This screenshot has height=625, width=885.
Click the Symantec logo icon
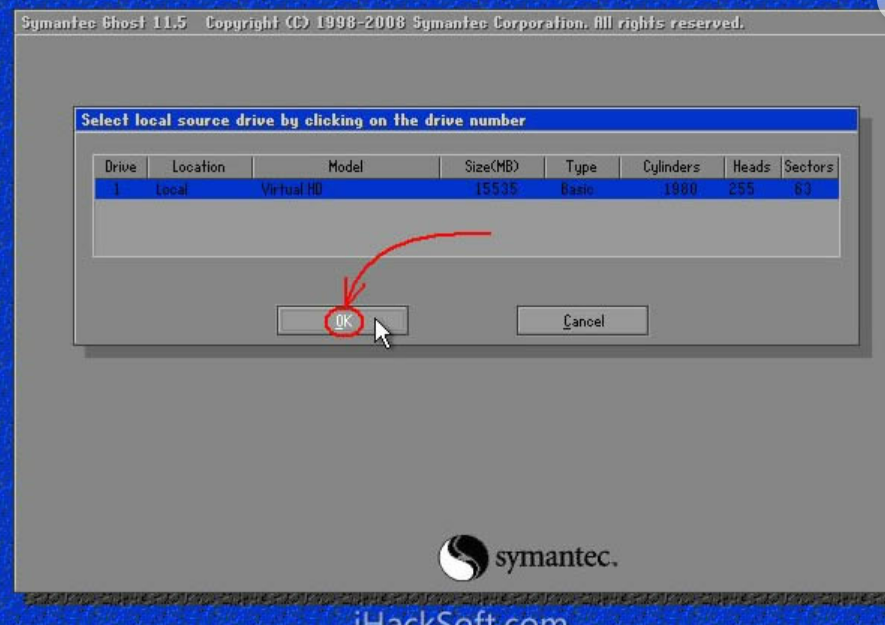(462, 558)
